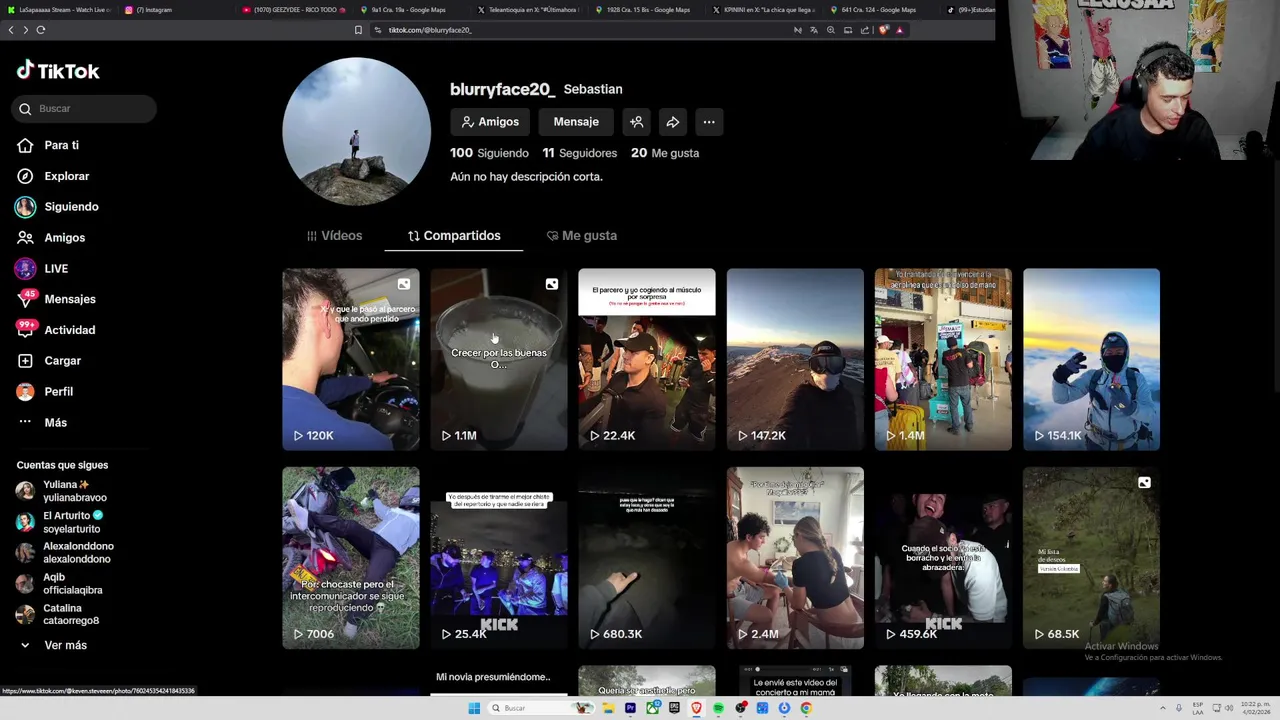Screen dimensions: 1280x720
Task: Open Para ti home feed
Action: pos(48,145)
